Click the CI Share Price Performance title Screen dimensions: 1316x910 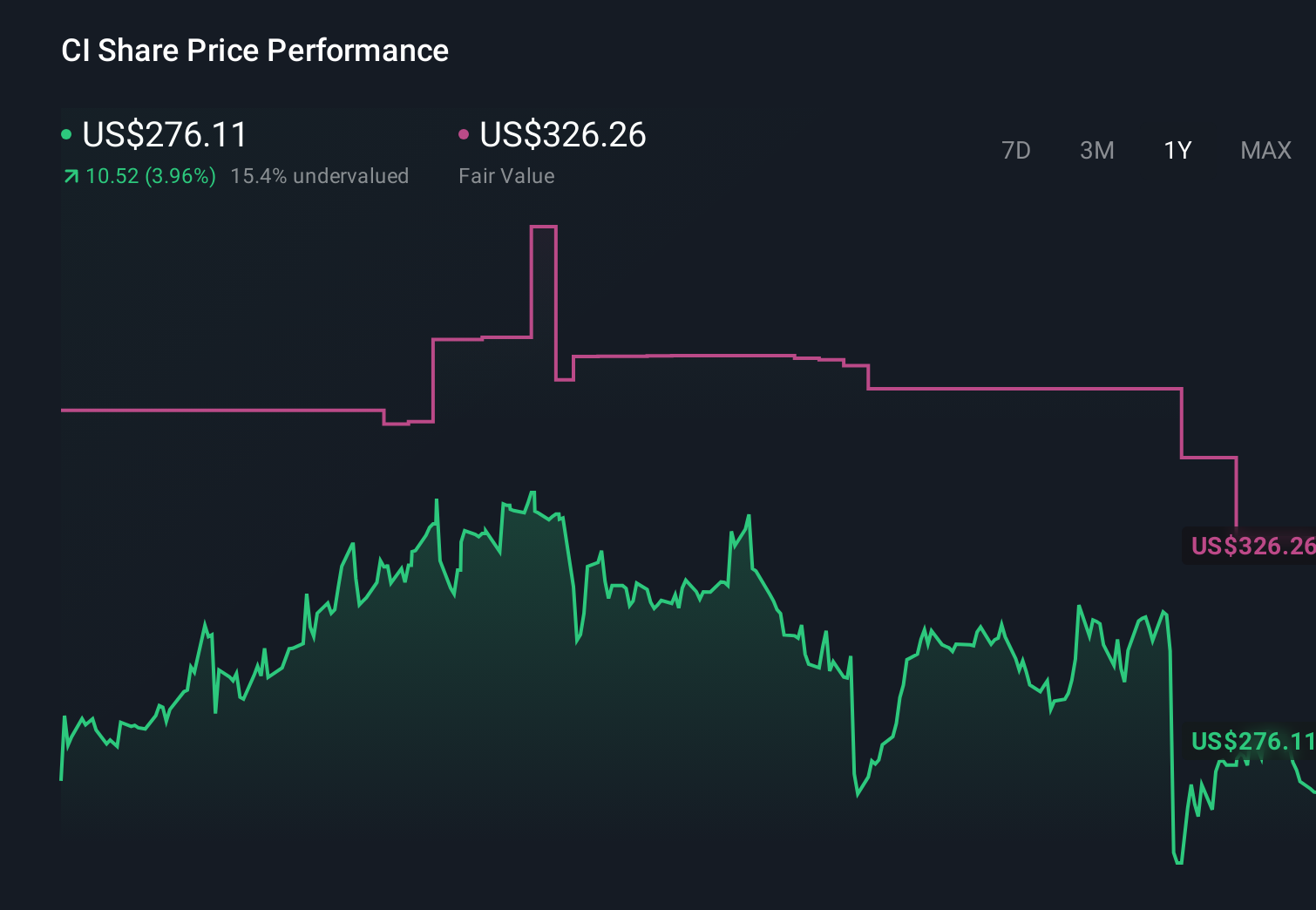(x=254, y=51)
